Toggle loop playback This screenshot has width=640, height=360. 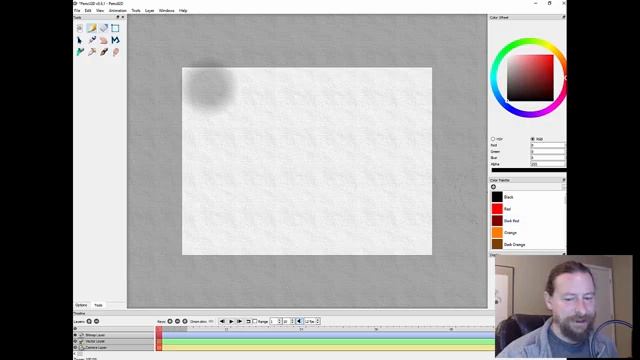pos(248,321)
